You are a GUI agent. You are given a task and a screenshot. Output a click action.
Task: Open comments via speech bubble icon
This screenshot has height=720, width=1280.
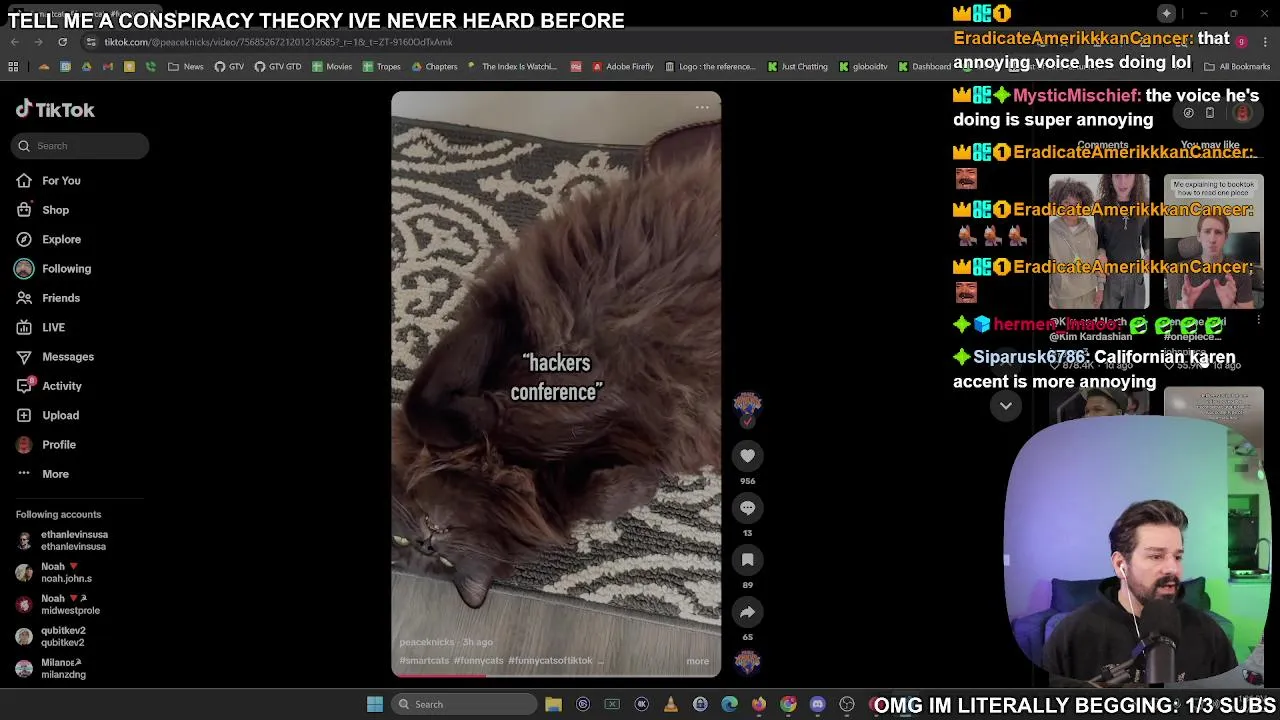(x=747, y=508)
